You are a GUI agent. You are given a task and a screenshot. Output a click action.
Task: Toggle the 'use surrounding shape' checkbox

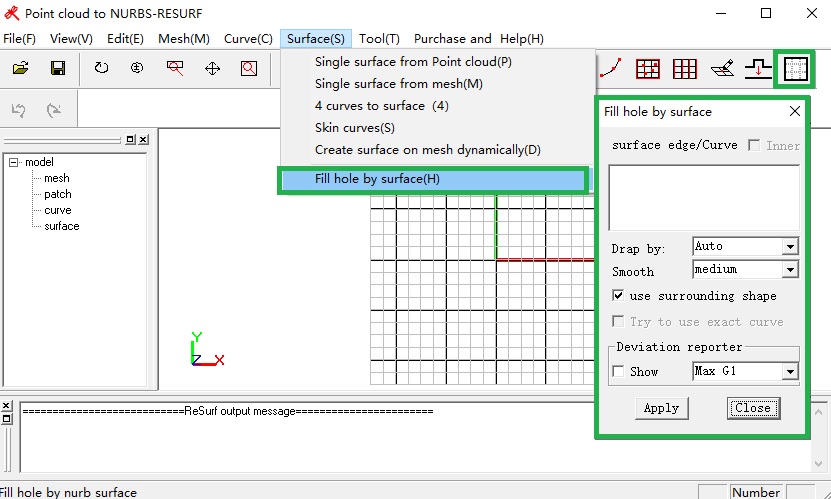pyautogui.click(x=619, y=296)
